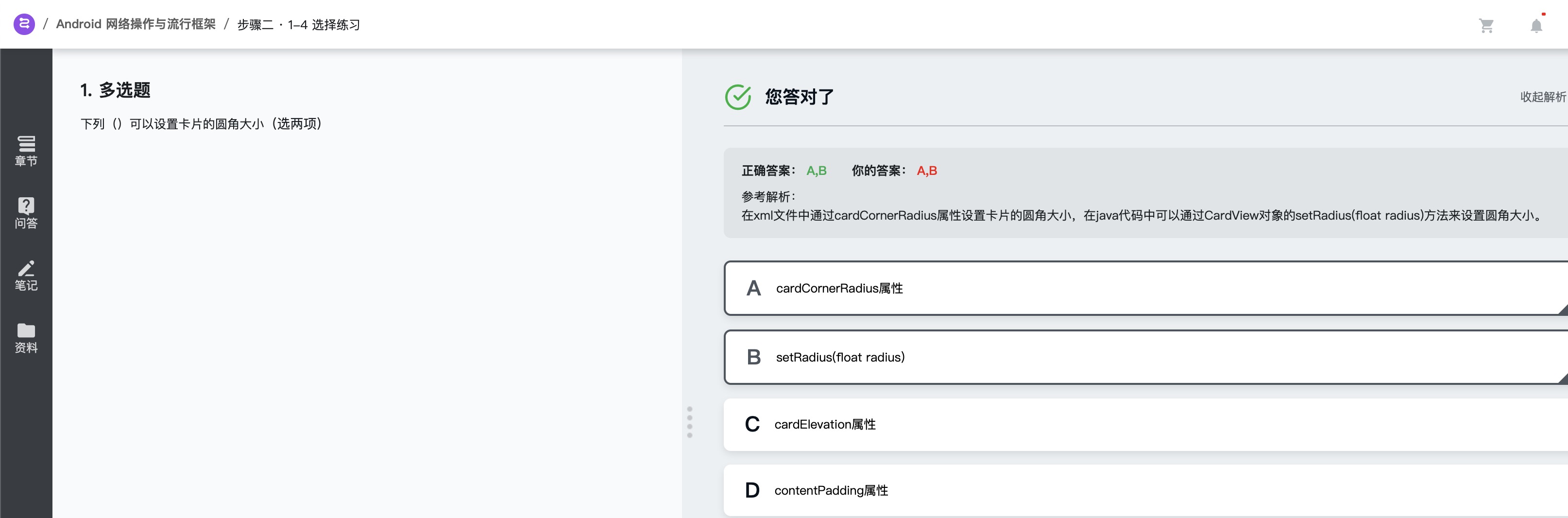Screen dimensions: 1568x518
Task: Collapse the analysis with 收起解析
Action: 1543,97
